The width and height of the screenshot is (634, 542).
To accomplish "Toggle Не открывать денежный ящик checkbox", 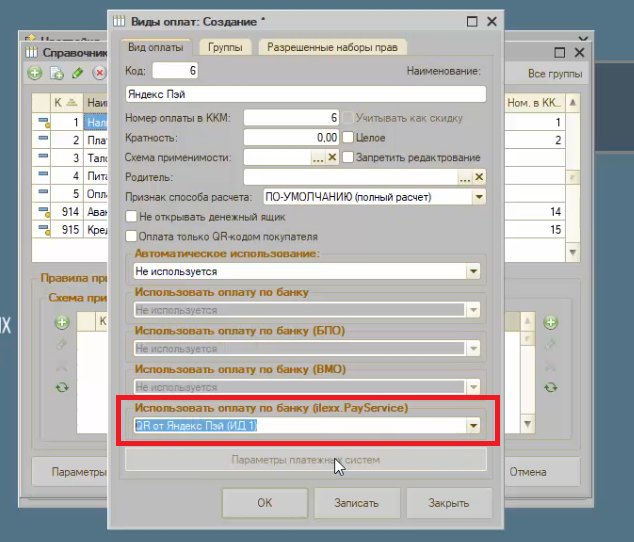I will (131, 216).
